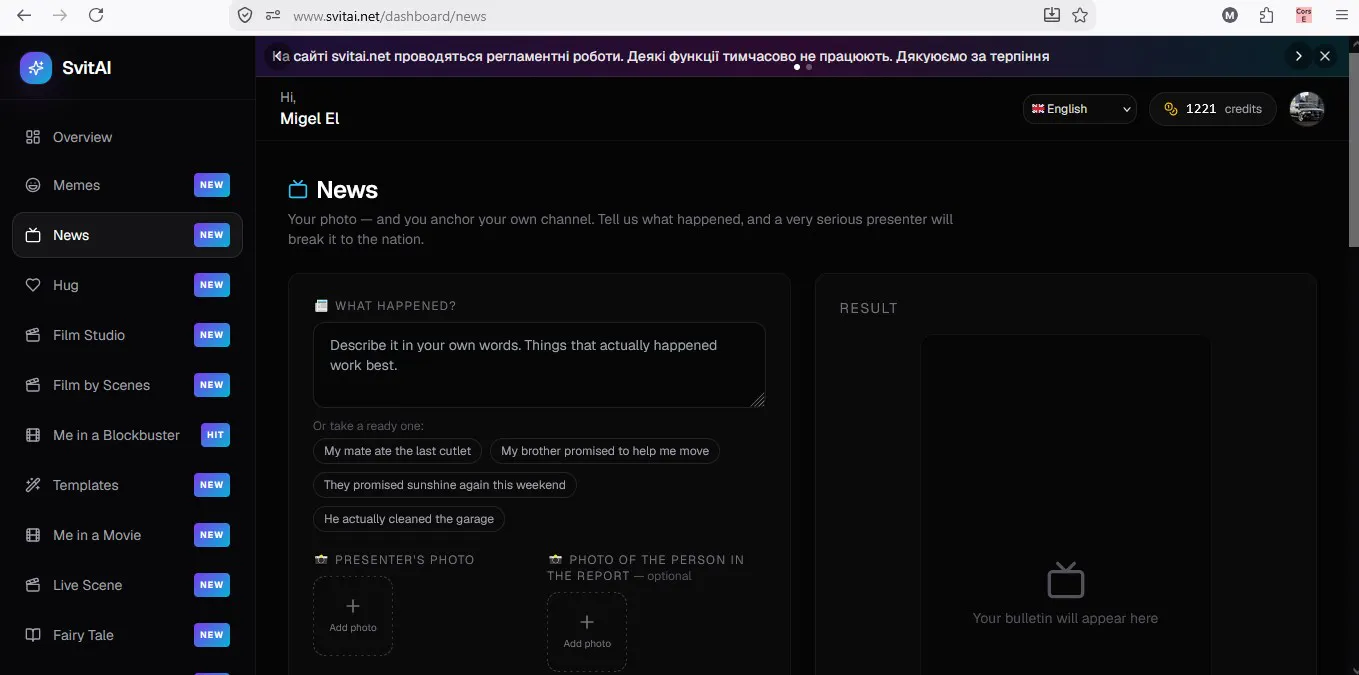Open the English language dropdown
This screenshot has width=1359, height=675.
(1080, 109)
